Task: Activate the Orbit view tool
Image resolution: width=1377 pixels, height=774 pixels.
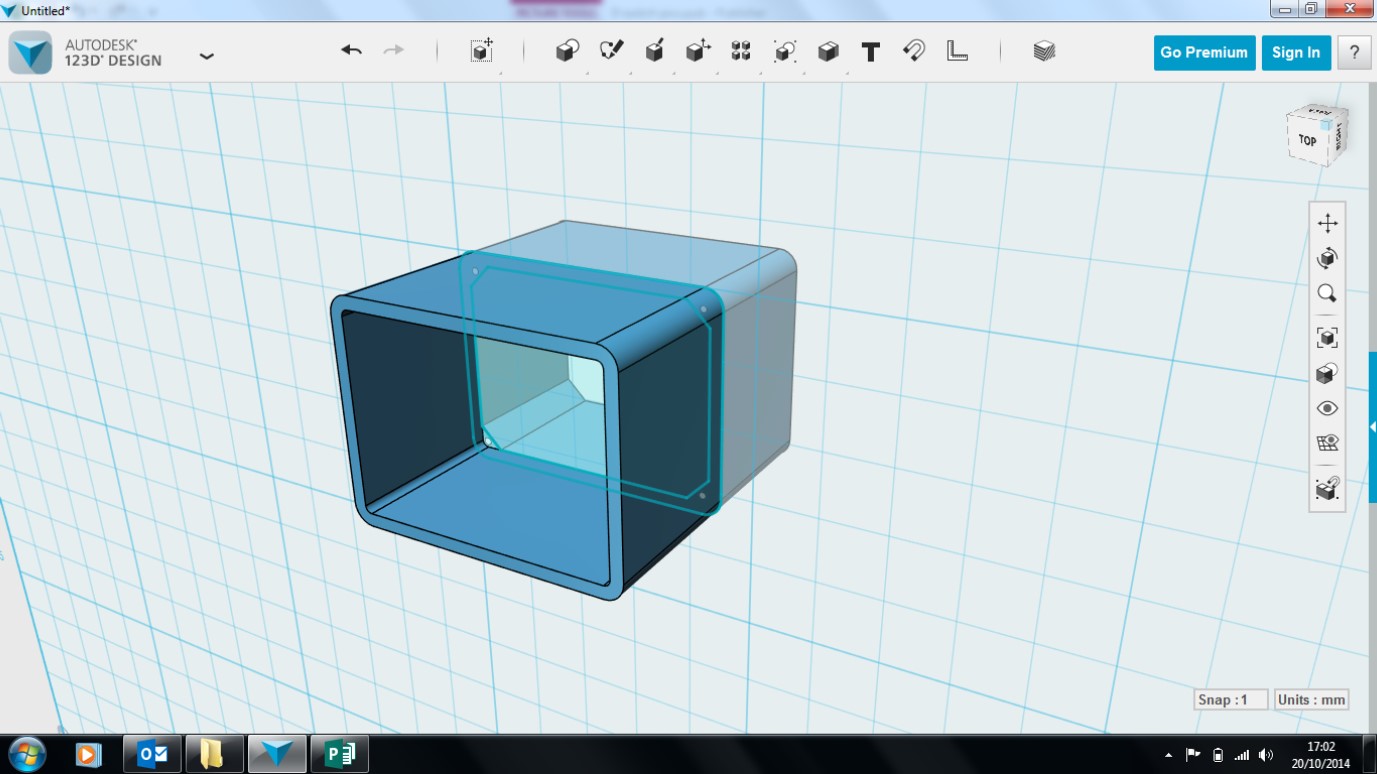Action: [x=1327, y=258]
